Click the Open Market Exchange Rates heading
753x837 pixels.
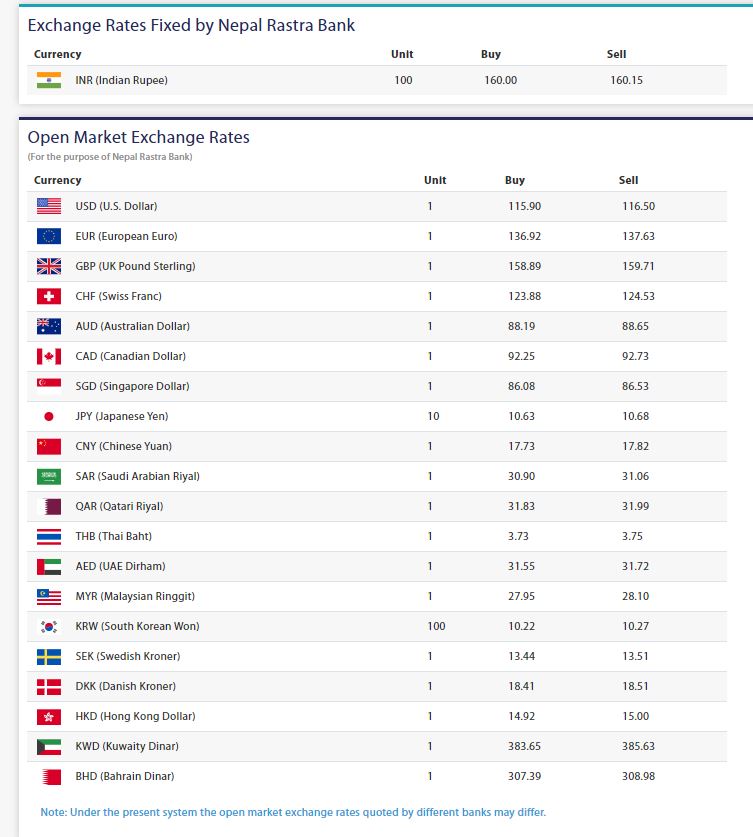pyautogui.click(x=139, y=137)
